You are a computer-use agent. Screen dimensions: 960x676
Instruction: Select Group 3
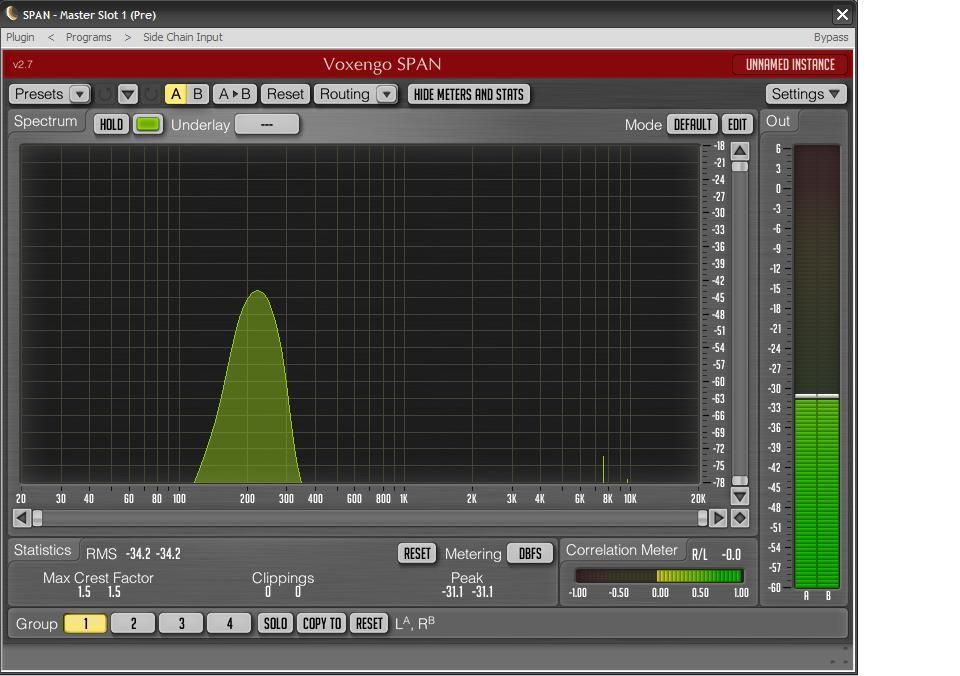click(181, 623)
